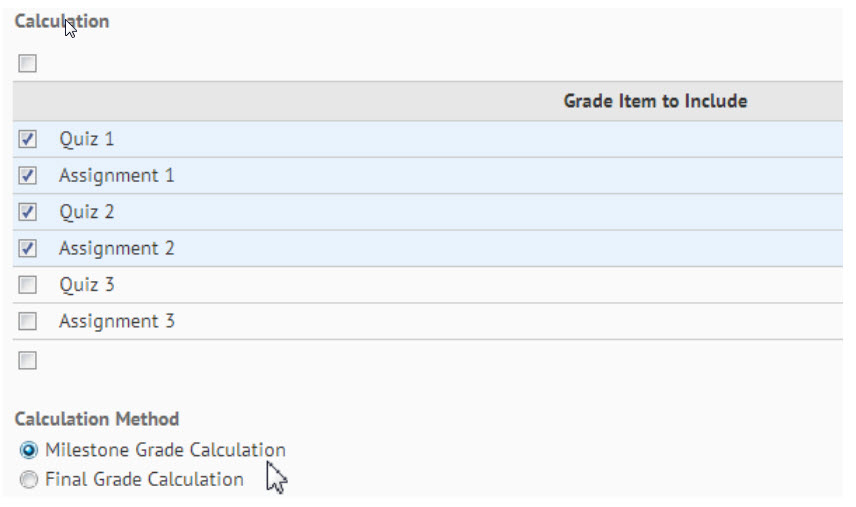
Task: Click the Quiz 1 row label
Action: [x=87, y=139]
